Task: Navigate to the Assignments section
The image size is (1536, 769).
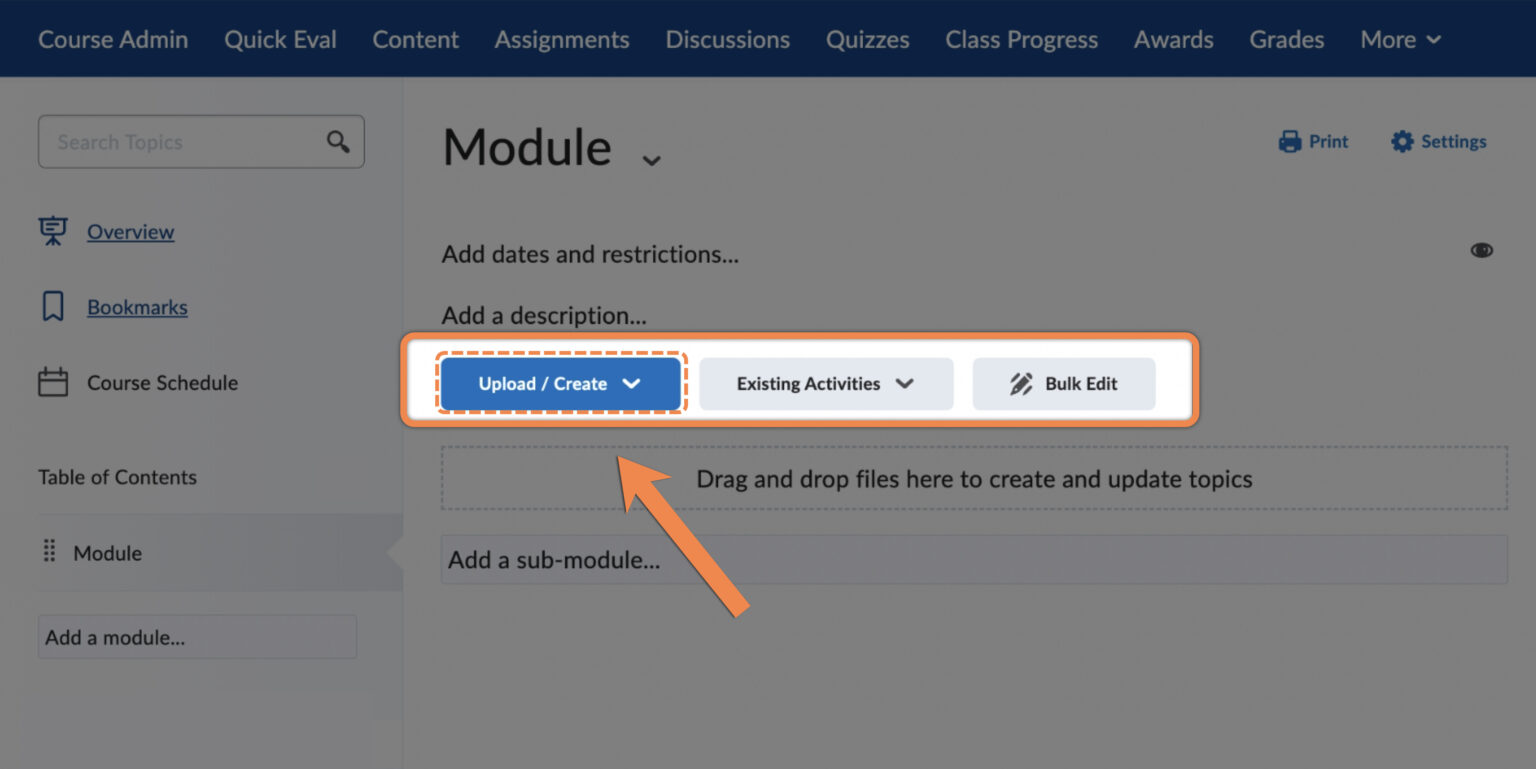Action: (x=561, y=39)
